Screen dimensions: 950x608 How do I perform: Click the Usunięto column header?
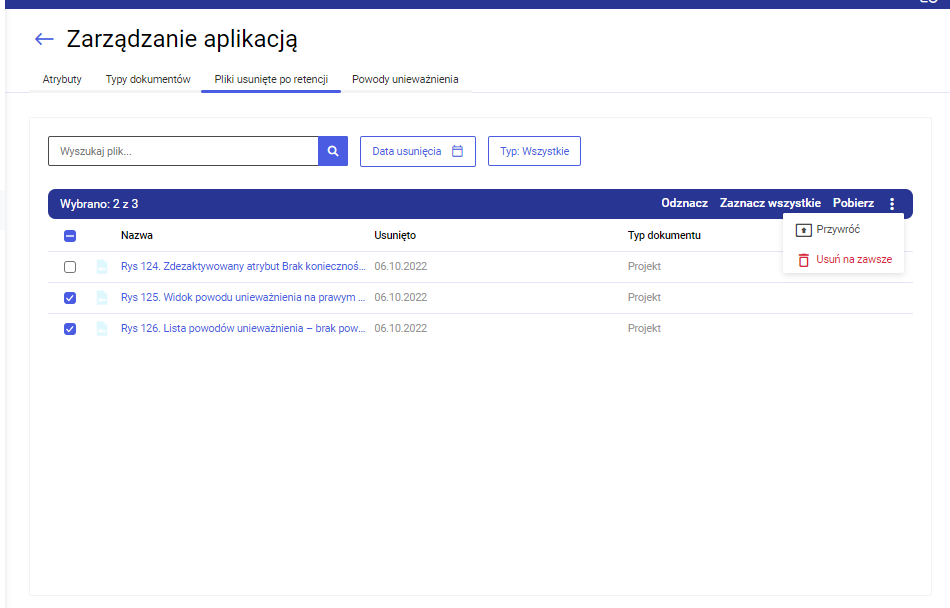click(395, 235)
